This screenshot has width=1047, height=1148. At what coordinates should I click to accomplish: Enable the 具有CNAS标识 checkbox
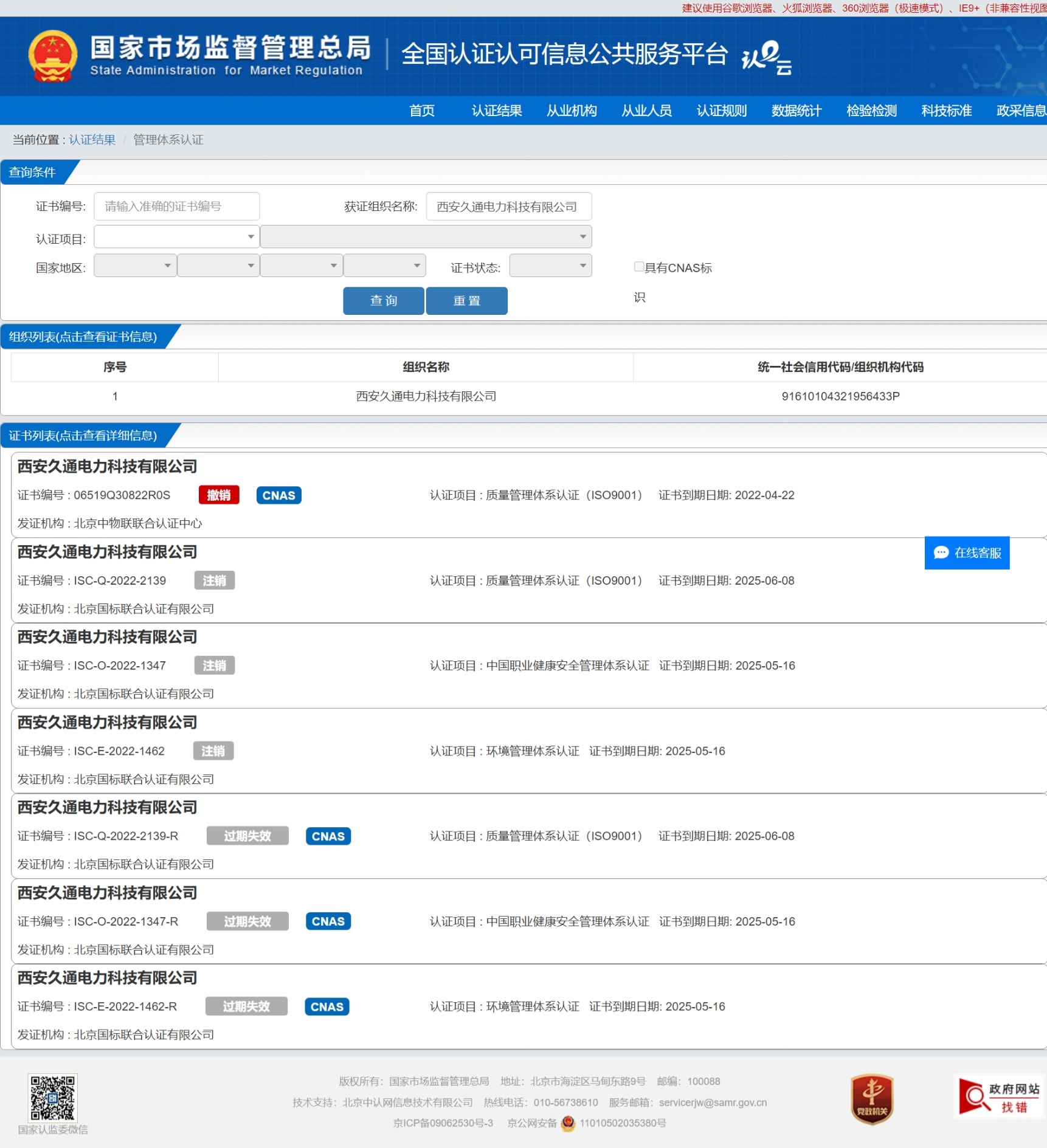[639, 267]
